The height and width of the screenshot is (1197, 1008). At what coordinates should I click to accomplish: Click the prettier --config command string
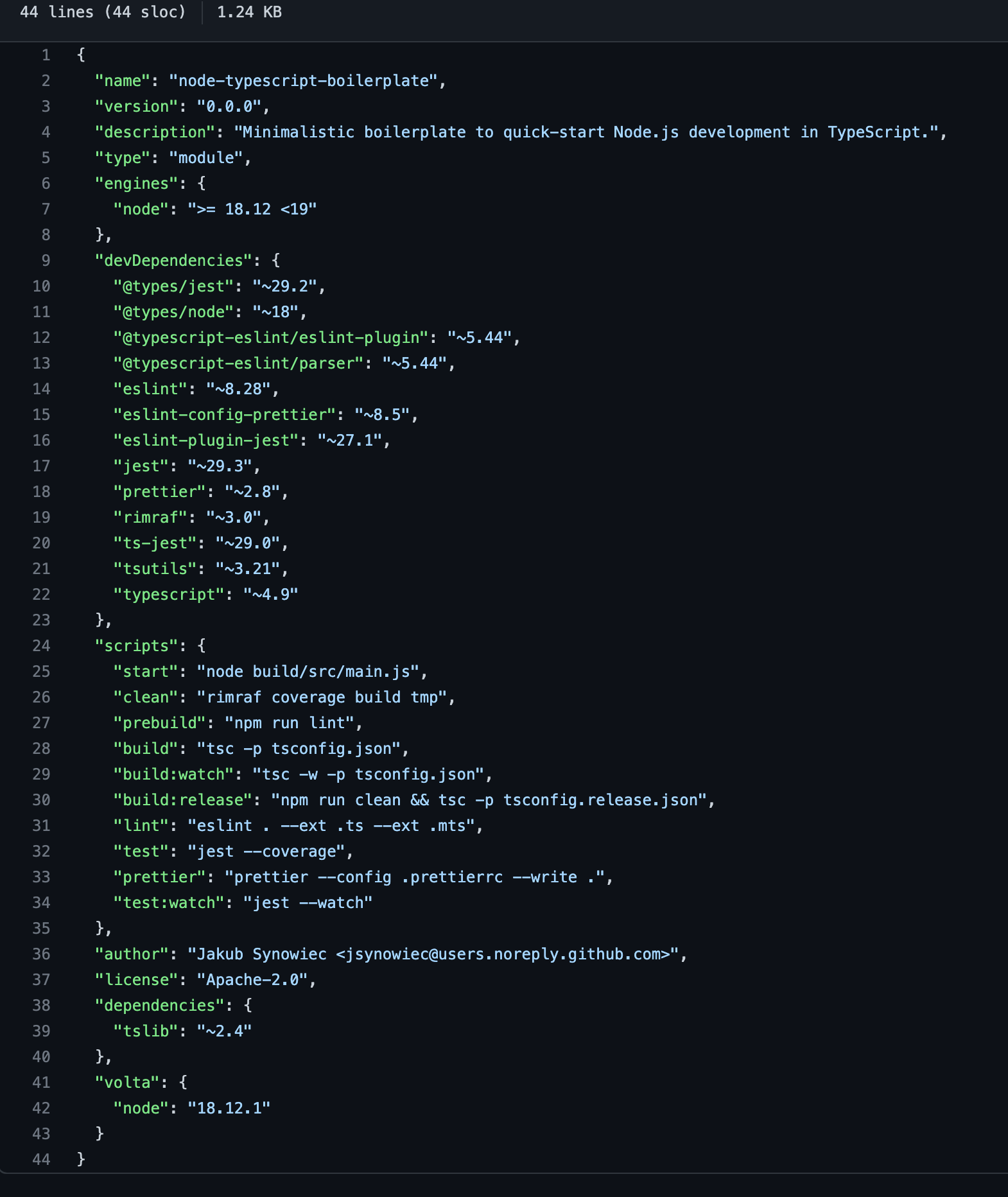click(415, 877)
